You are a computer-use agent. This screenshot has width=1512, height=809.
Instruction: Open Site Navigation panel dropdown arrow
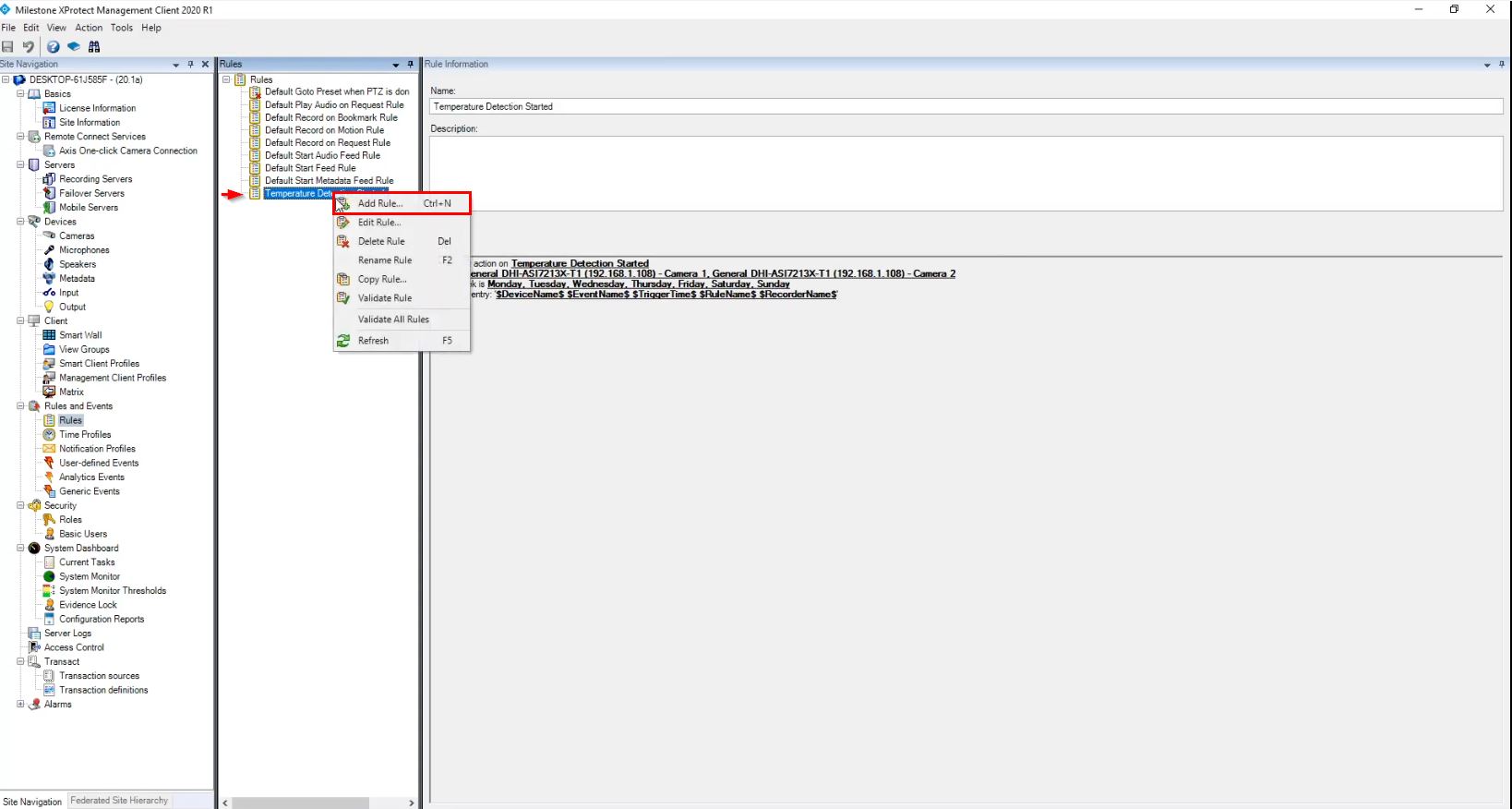point(175,65)
